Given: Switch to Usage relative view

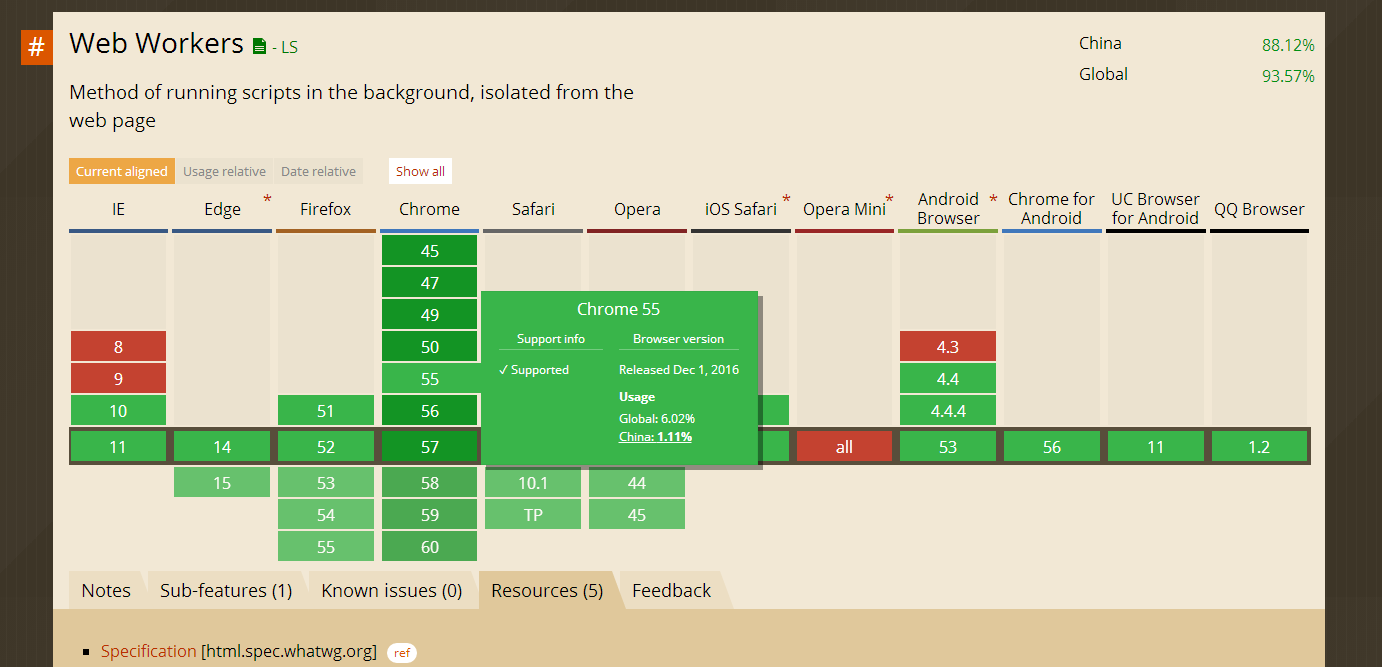Looking at the screenshot, I should 224,171.
